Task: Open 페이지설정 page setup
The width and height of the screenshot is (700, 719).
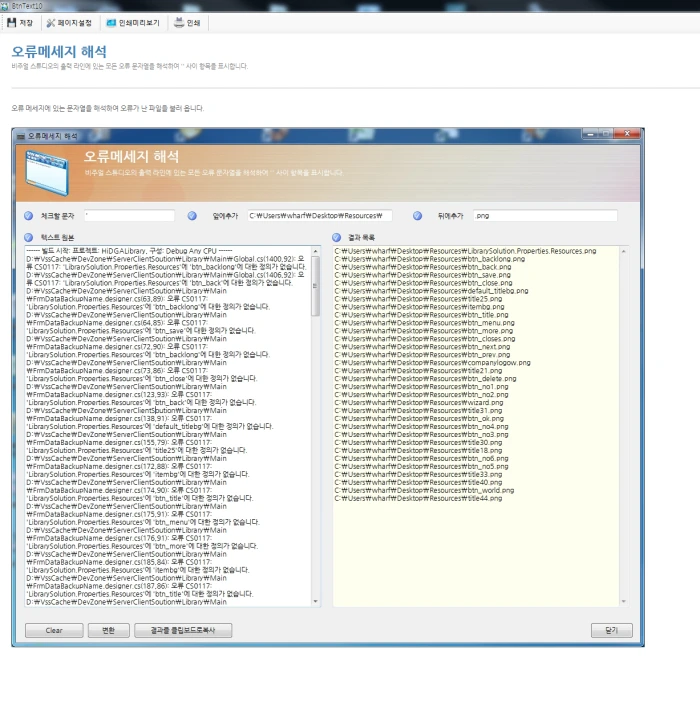Action: (x=69, y=22)
